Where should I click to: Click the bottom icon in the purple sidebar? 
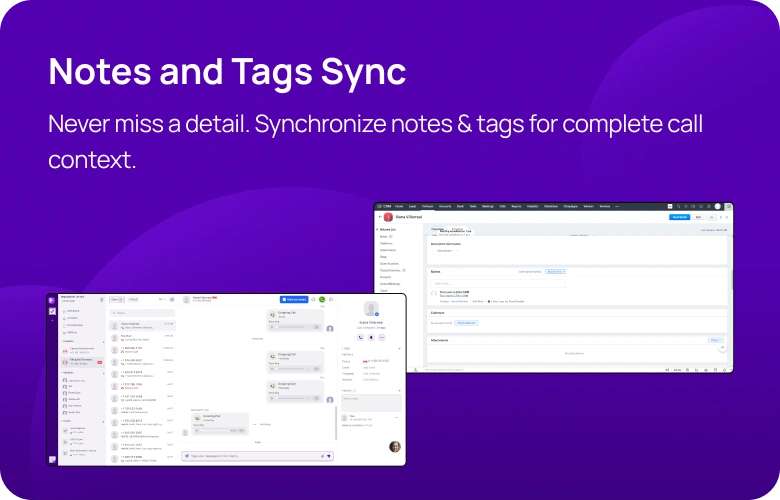[x=52, y=459]
